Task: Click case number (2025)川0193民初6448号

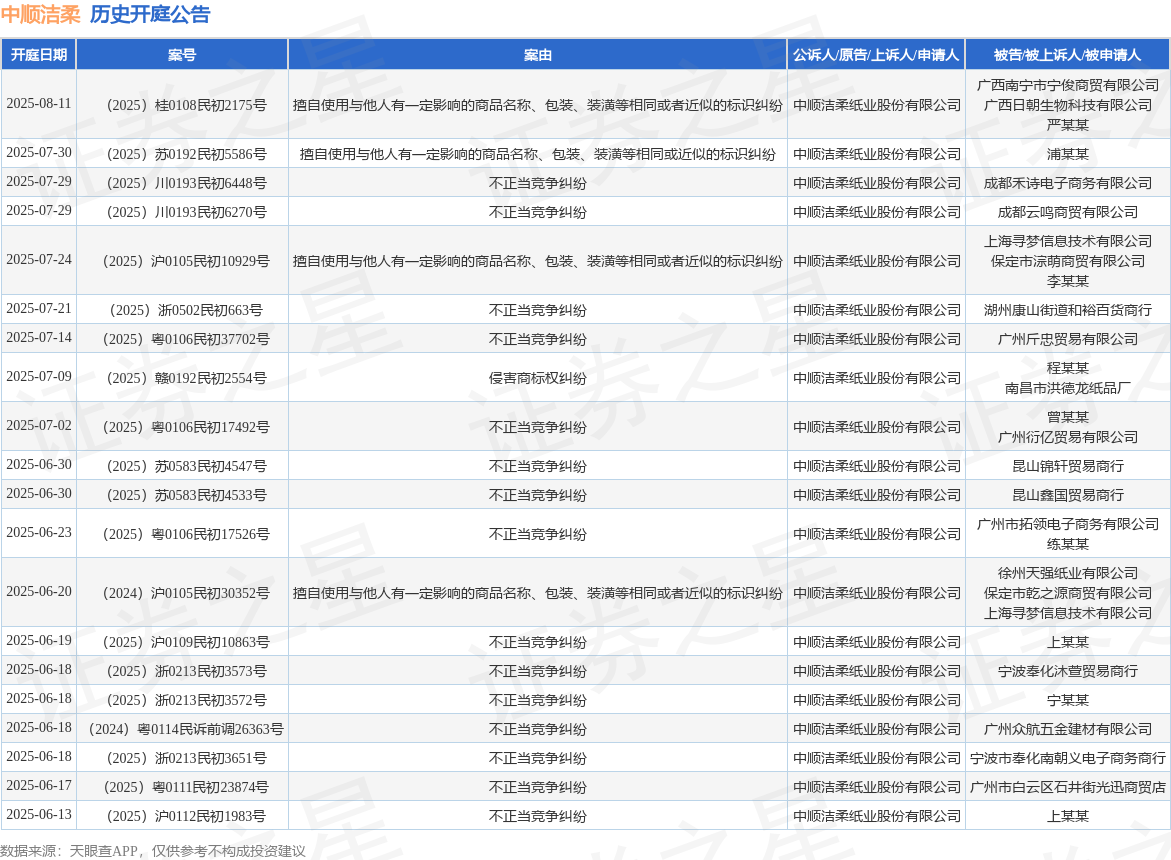Action: tap(182, 183)
